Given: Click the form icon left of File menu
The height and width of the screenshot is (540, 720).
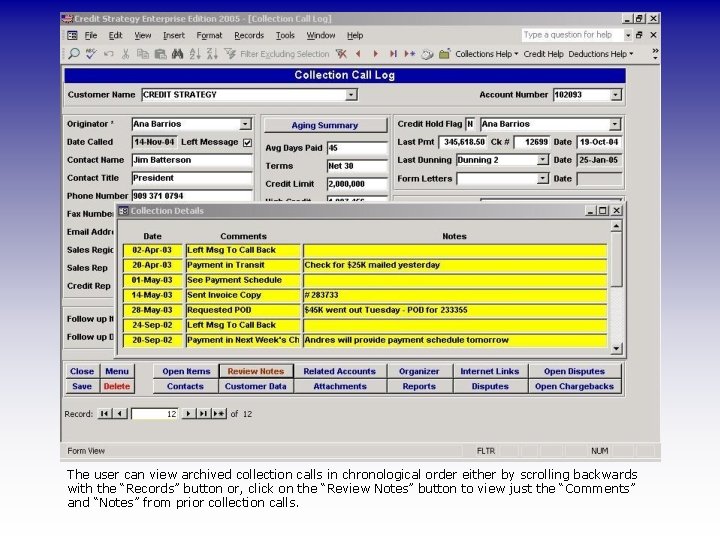Looking at the screenshot, I should (x=73, y=35).
